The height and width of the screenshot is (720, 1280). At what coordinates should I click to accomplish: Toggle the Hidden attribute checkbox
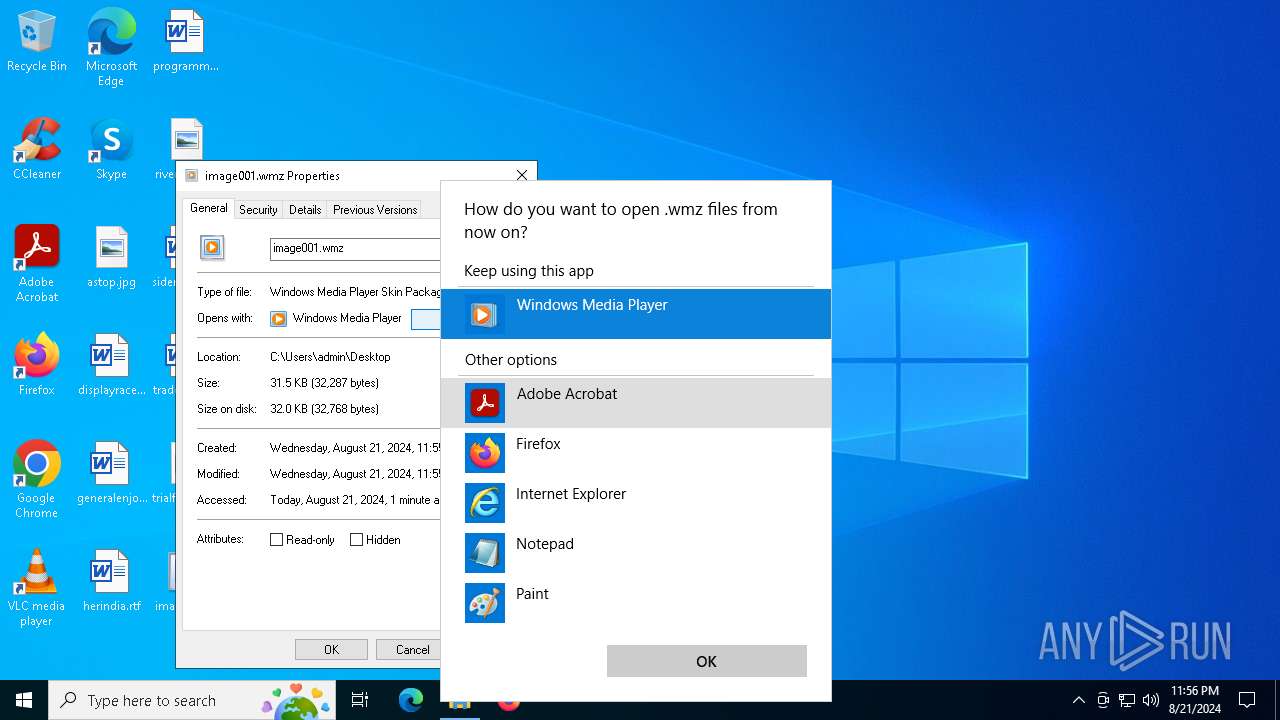pyautogui.click(x=357, y=539)
